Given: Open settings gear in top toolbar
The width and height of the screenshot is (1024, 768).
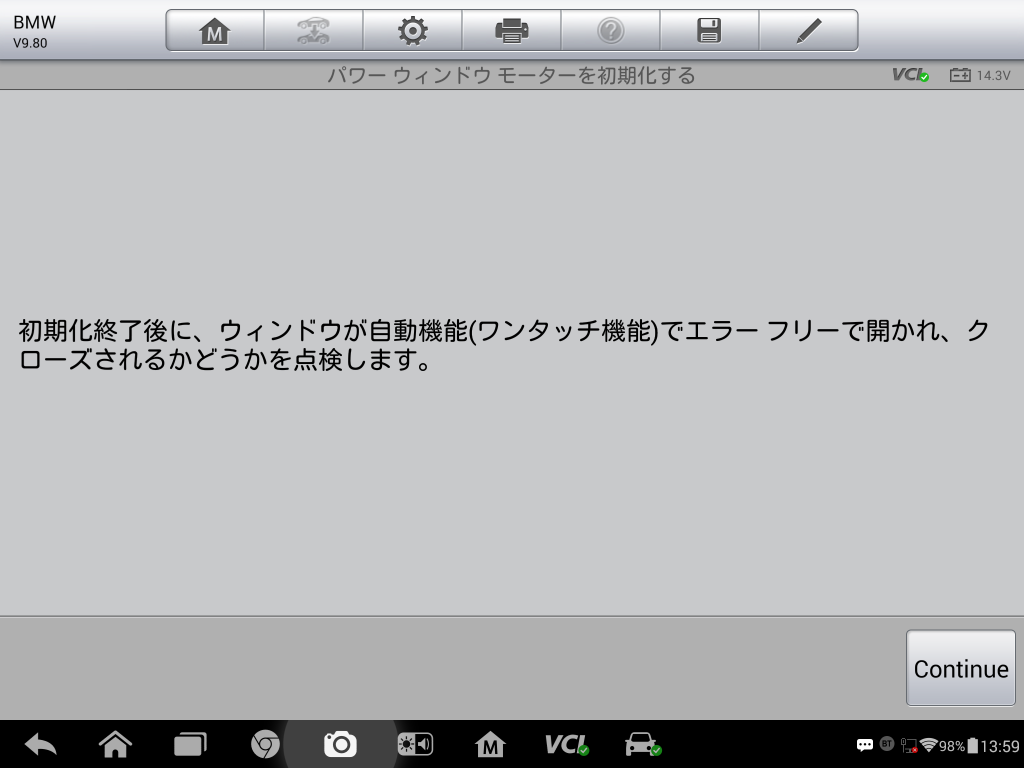Looking at the screenshot, I should click(413, 31).
